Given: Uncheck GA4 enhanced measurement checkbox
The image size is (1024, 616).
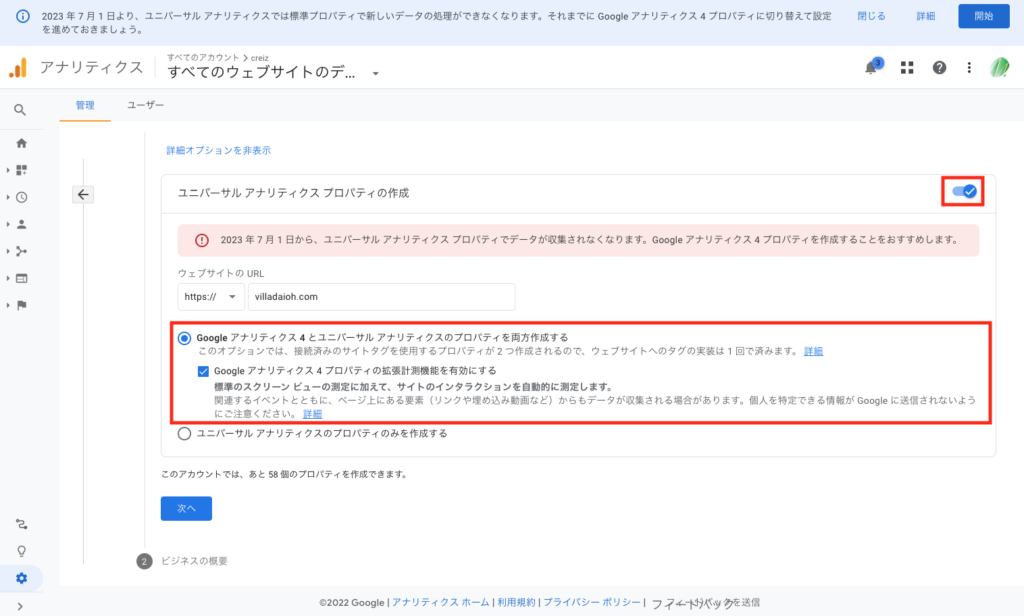Looking at the screenshot, I should pos(204,371).
